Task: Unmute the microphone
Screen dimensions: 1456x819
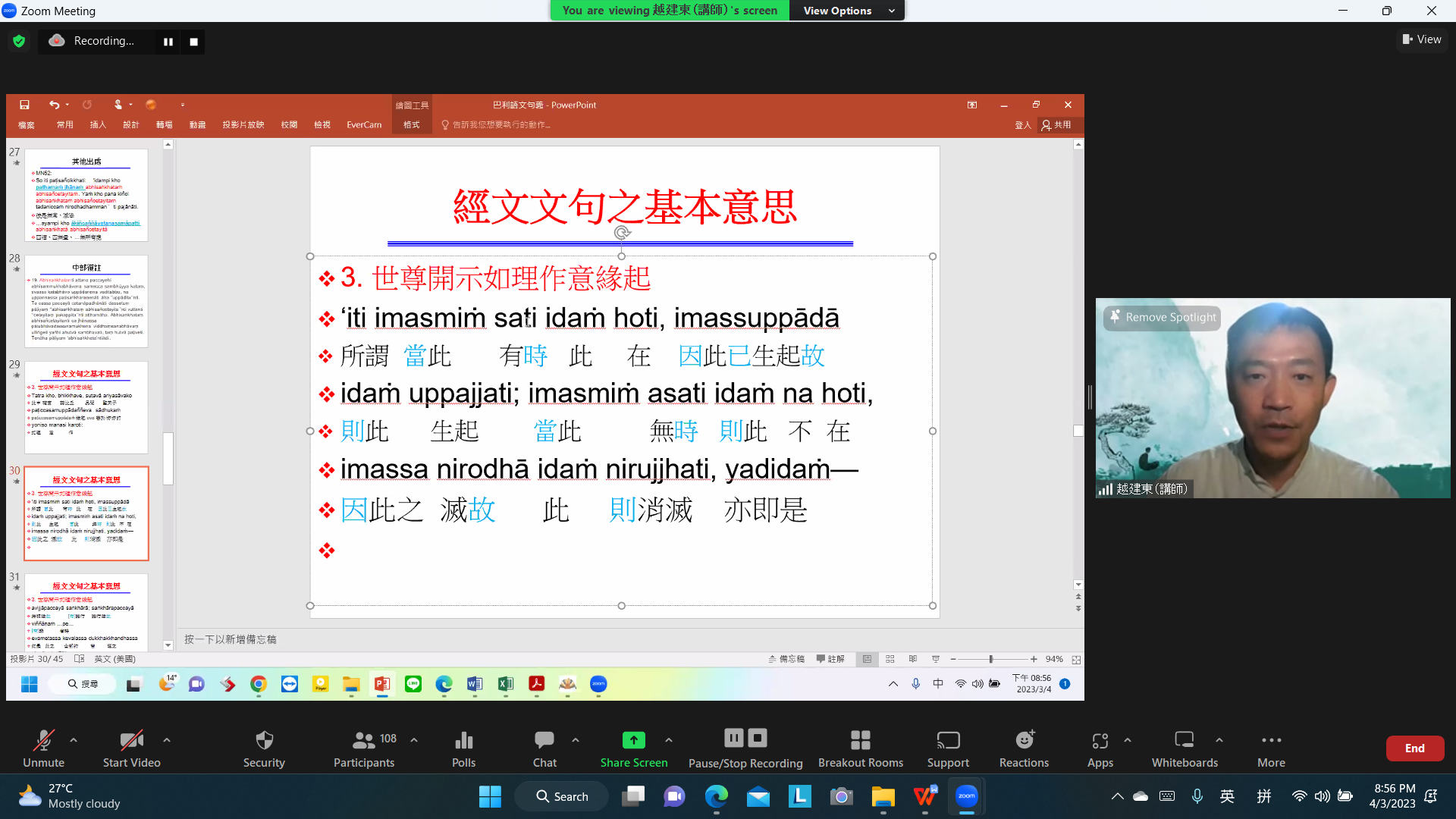Action: pos(43,740)
